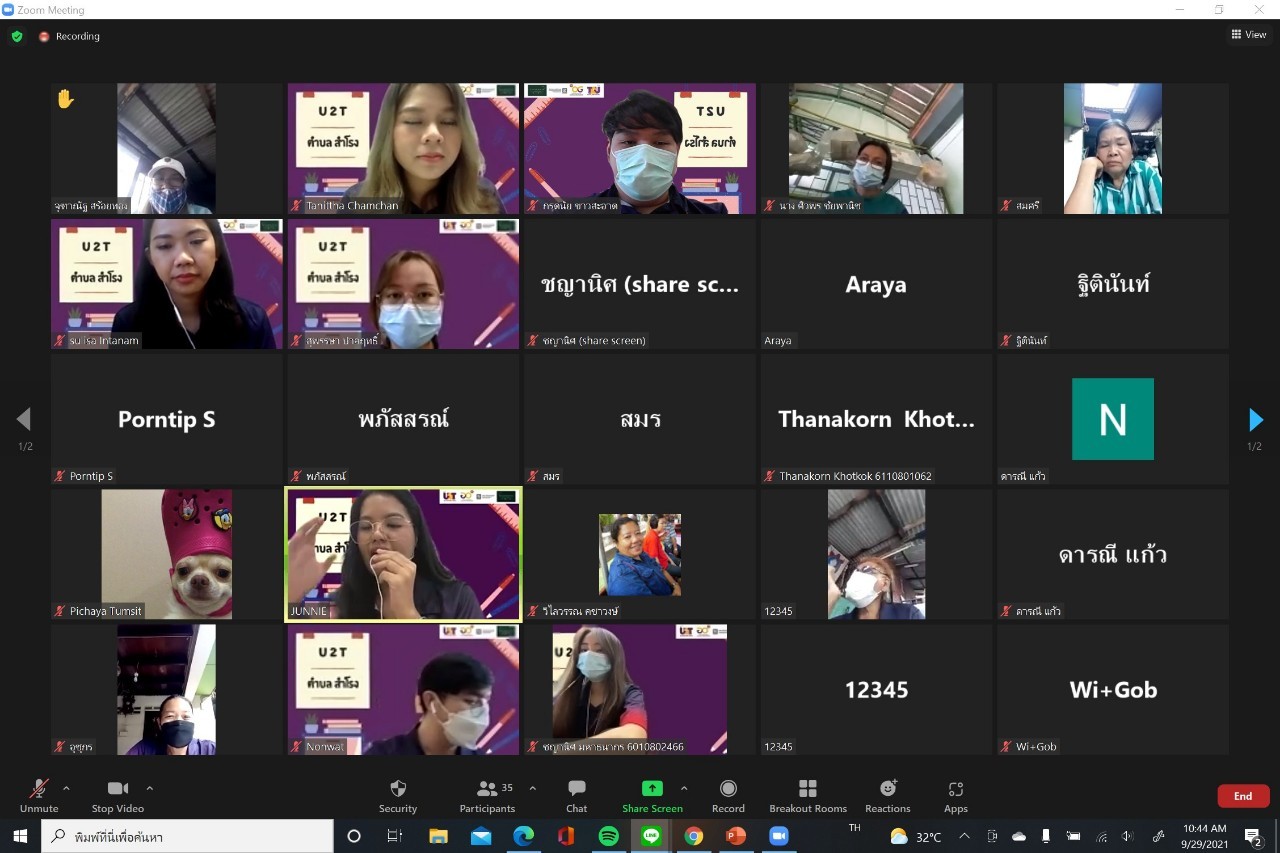The height and width of the screenshot is (853, 1280).
Task: Go to next gallery page arrow
Action: coord(1256,420)
